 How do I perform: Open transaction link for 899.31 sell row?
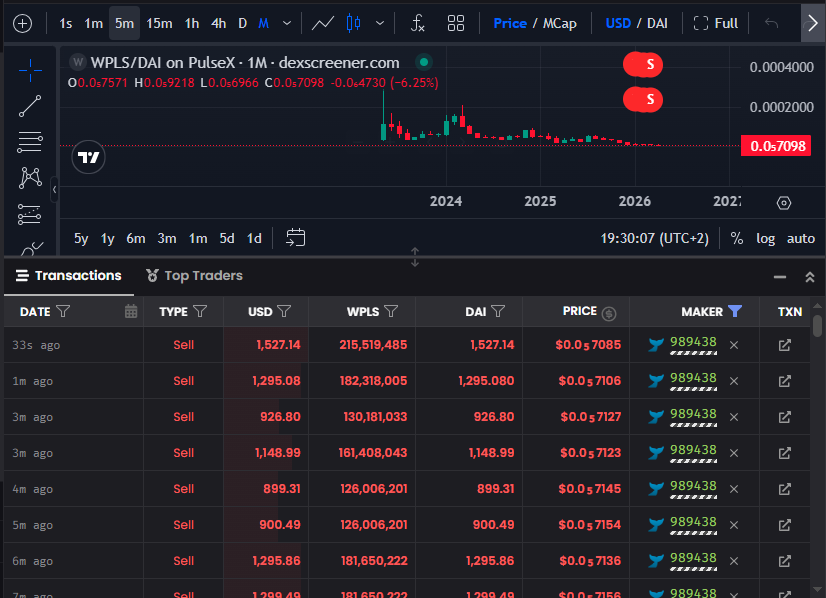[784, 489]
